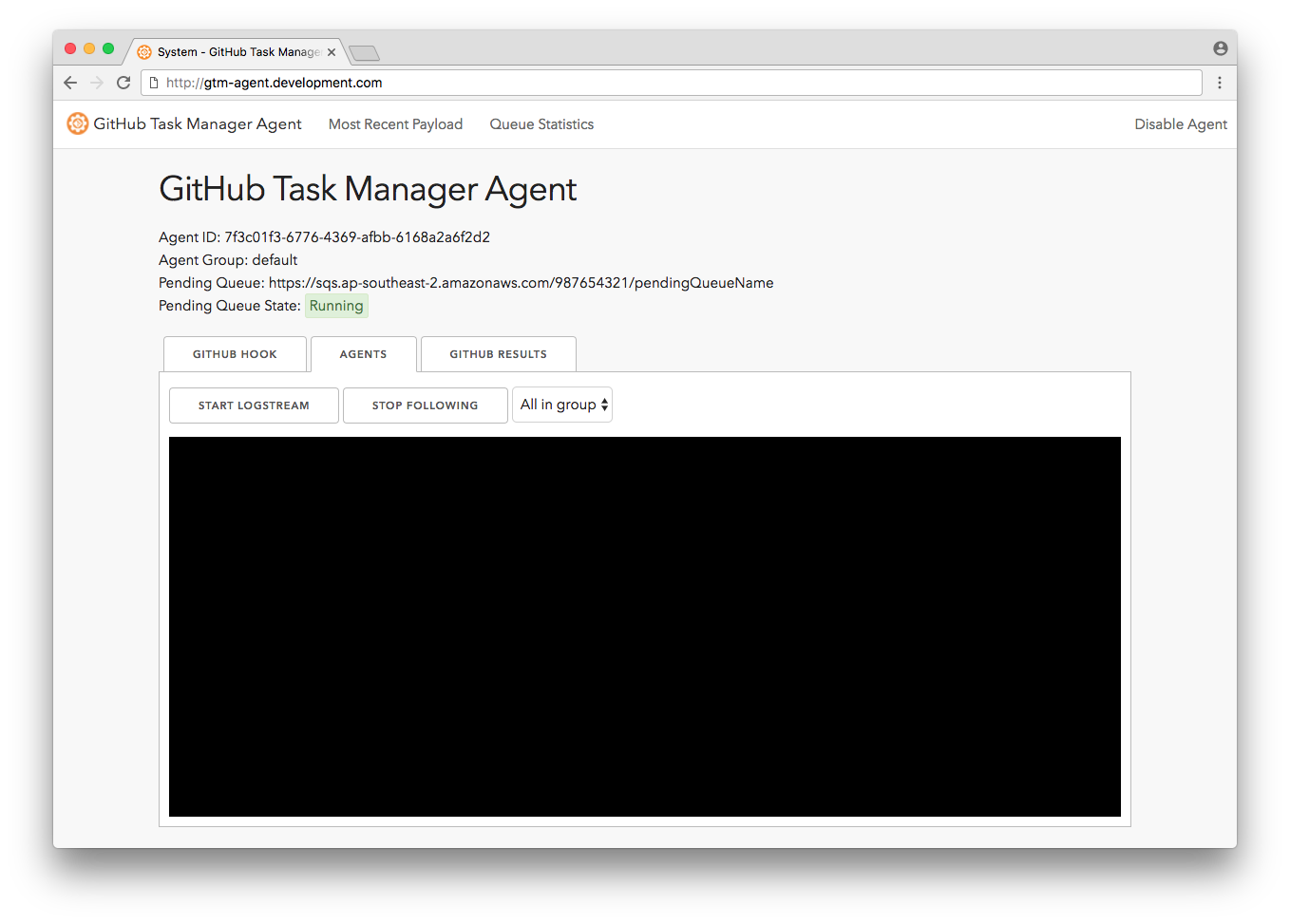Click START LOGSTREAM

coord(253,405)
